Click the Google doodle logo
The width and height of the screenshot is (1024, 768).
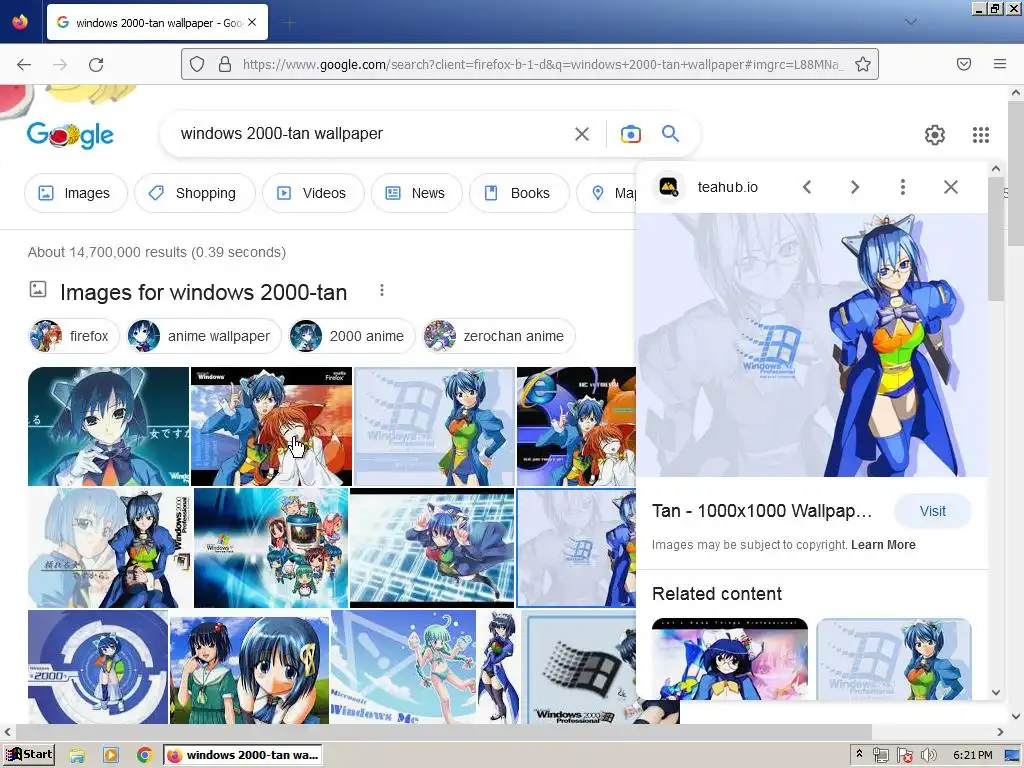point(70,135)
